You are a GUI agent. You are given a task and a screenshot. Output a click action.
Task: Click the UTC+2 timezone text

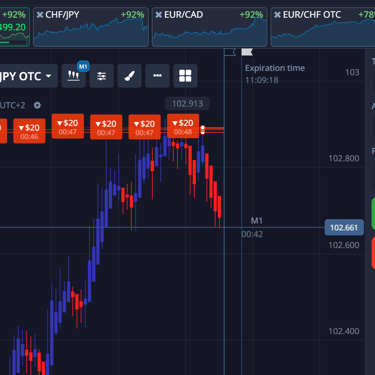[x=13, y=105]
